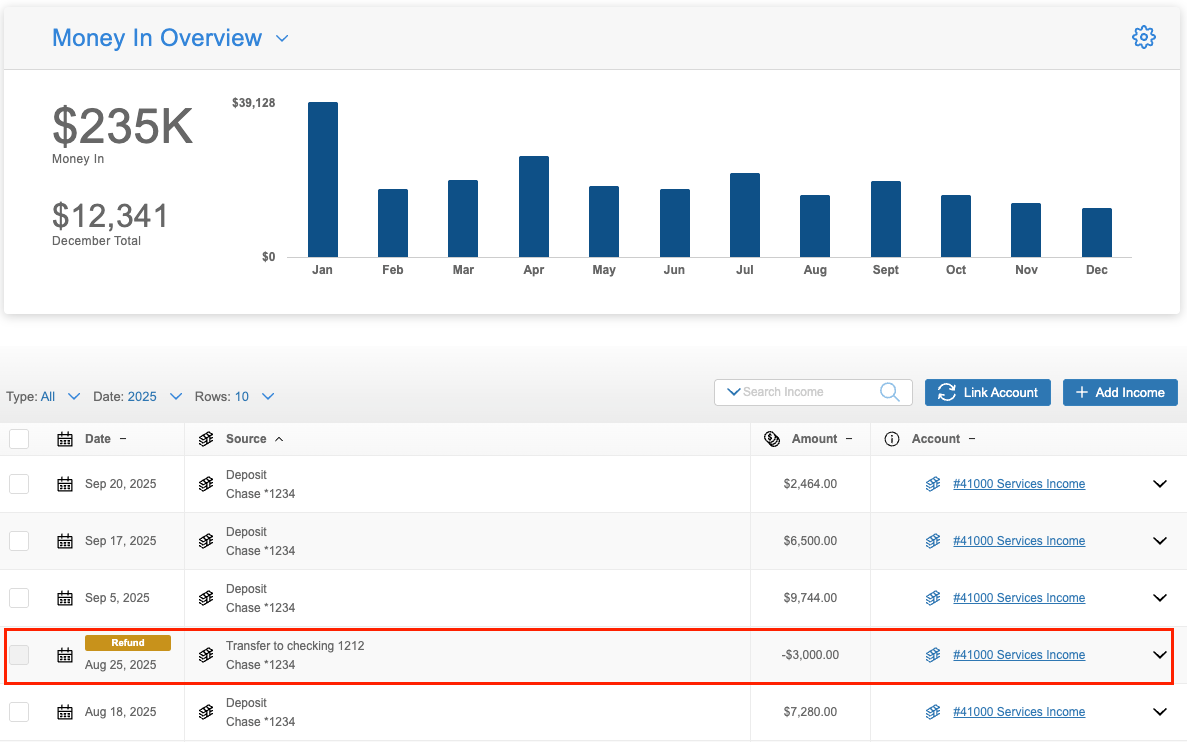Open #41000 Services Income link for Sep 20
Viewport: 1187px width, 742px height.
pyautogui.click(x=1019, y=484)
